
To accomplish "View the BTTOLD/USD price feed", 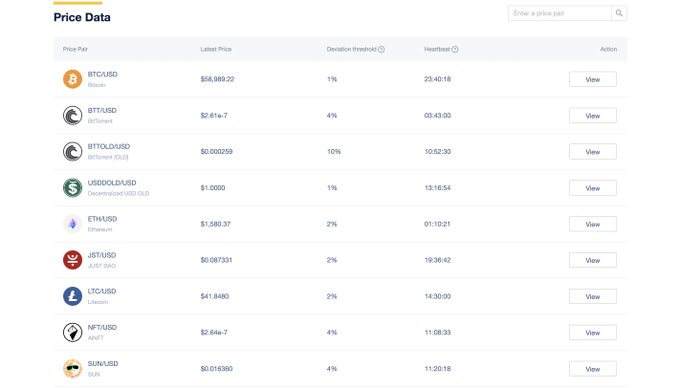I will (592, 152).
